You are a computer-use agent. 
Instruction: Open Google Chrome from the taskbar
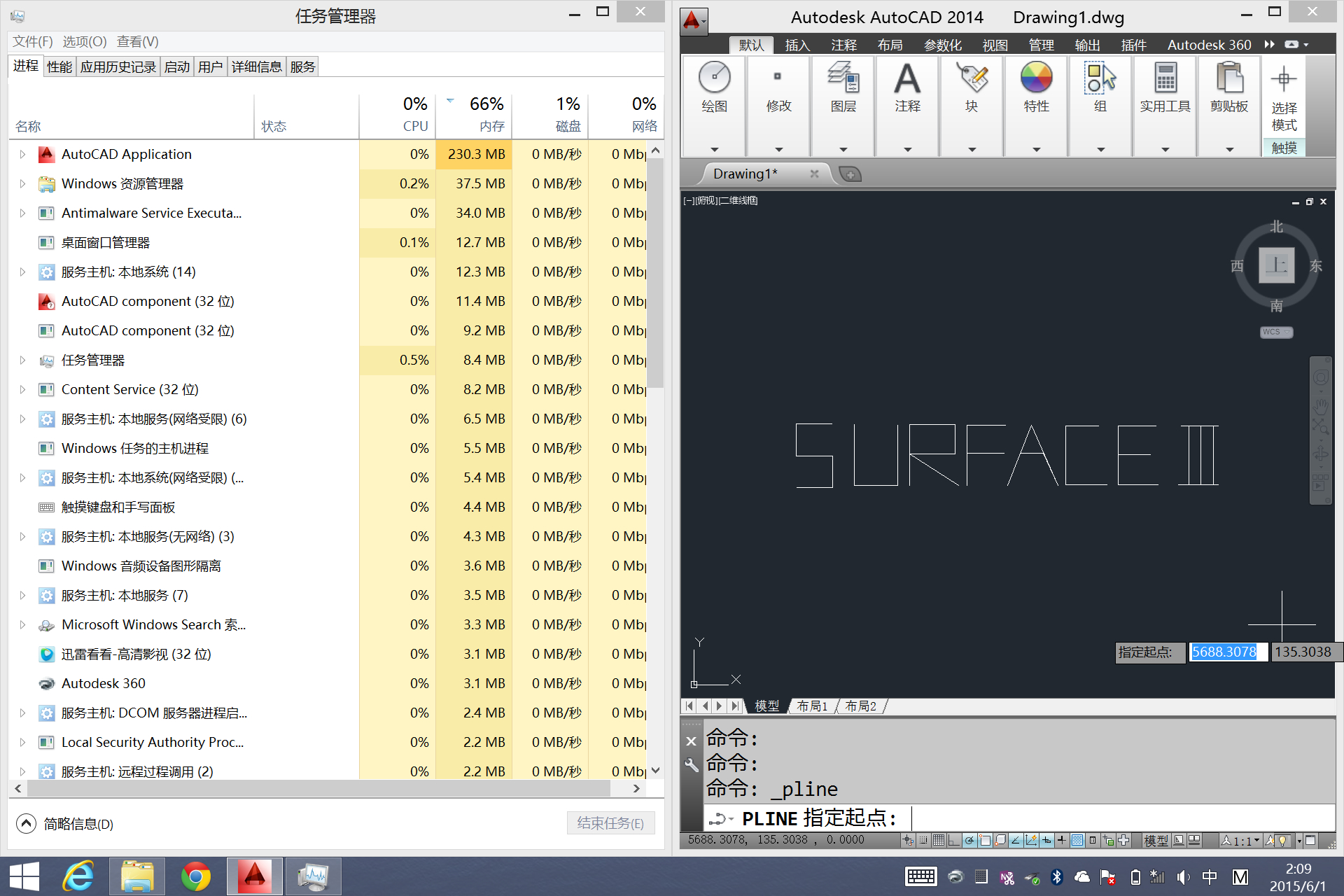tap(196, 876)
